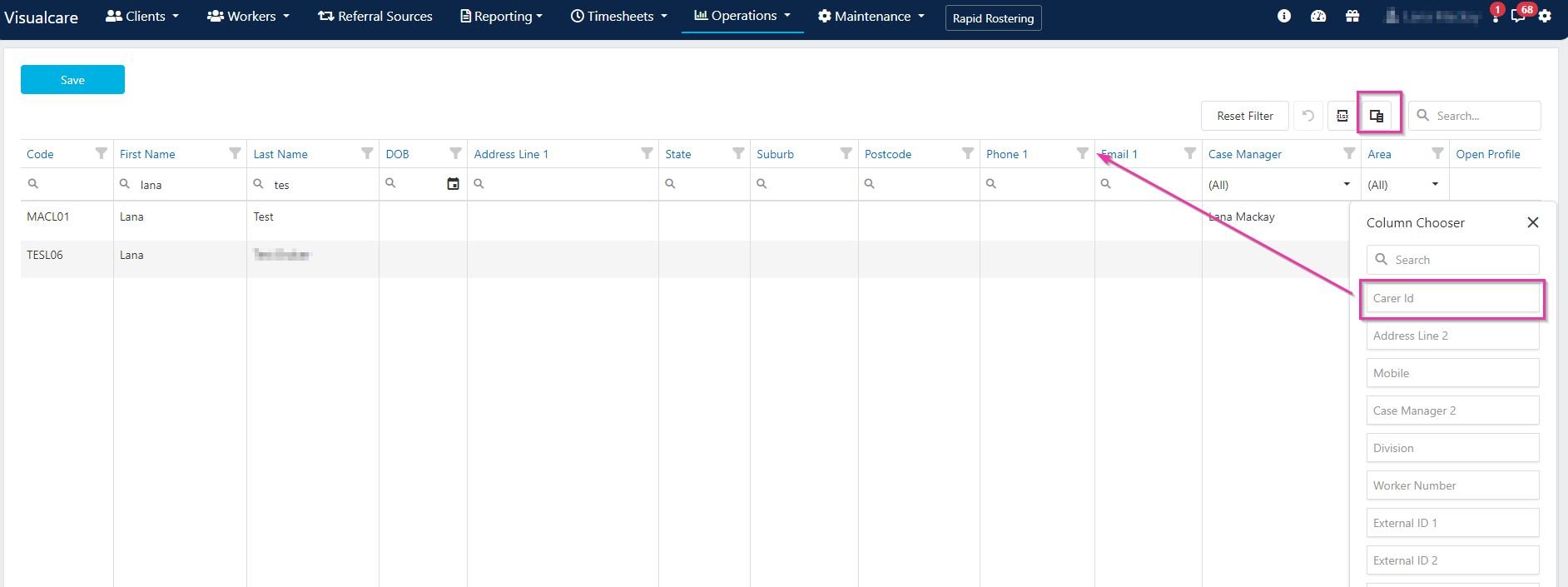Expand Case Manager (All) dropdown
Screen dimensions: 1568x587
pos(1347,184)
